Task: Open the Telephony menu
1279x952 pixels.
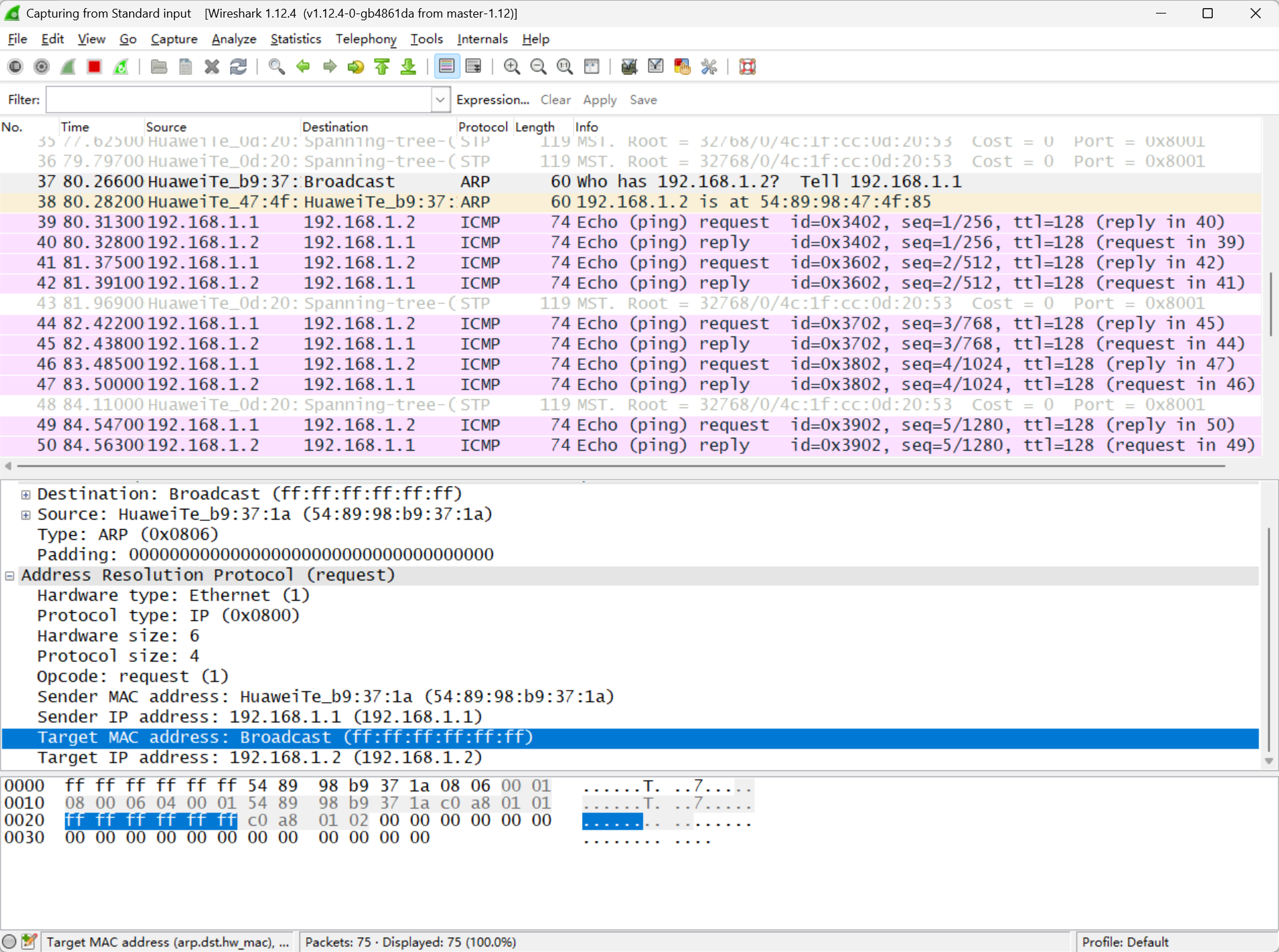Action: pyautogui.click(x=366, y=39)
